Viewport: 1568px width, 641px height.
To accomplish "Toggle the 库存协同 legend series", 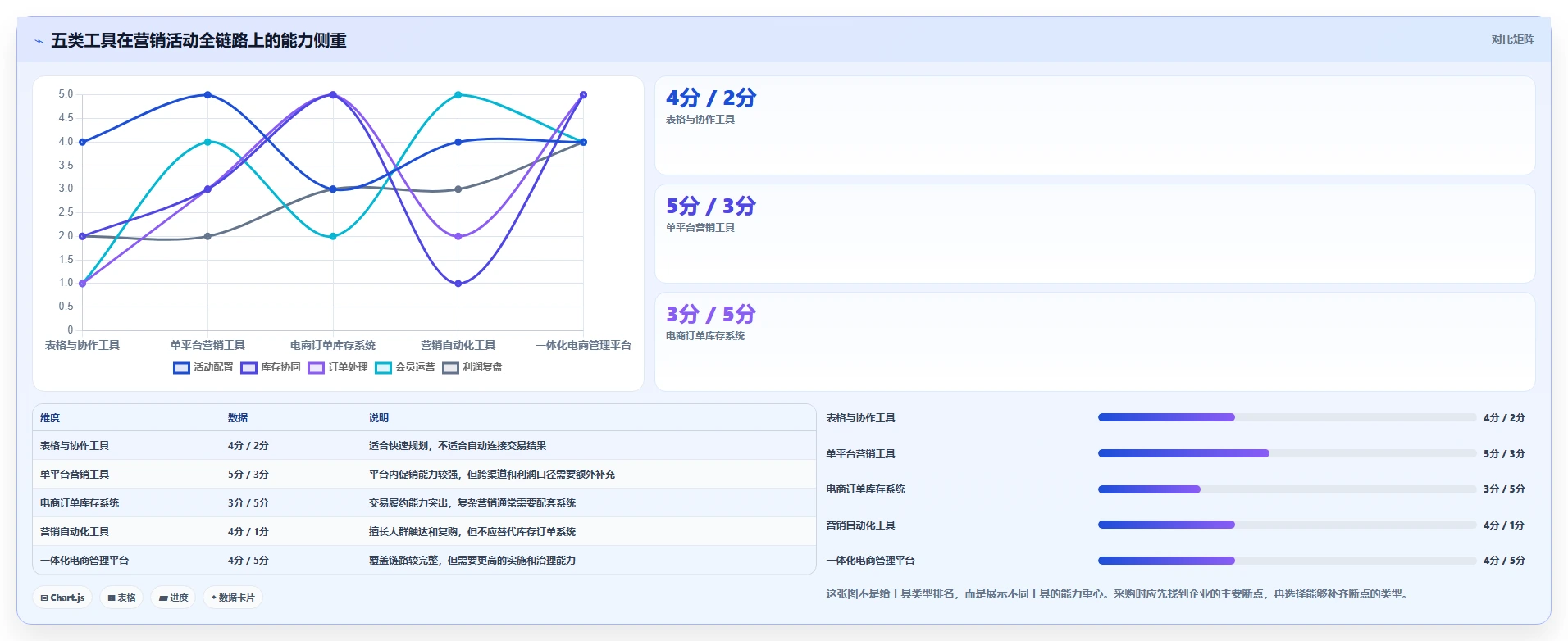I will pyautogui.click(x=271, y=367).
